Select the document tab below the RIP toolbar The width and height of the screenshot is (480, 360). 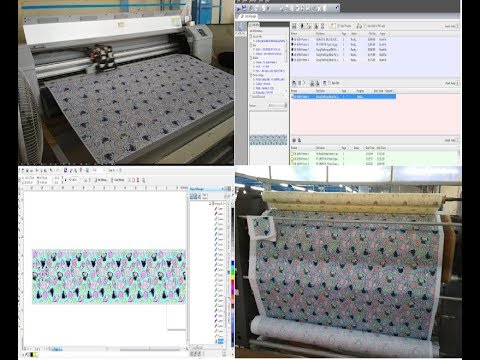tap(249, 16)
